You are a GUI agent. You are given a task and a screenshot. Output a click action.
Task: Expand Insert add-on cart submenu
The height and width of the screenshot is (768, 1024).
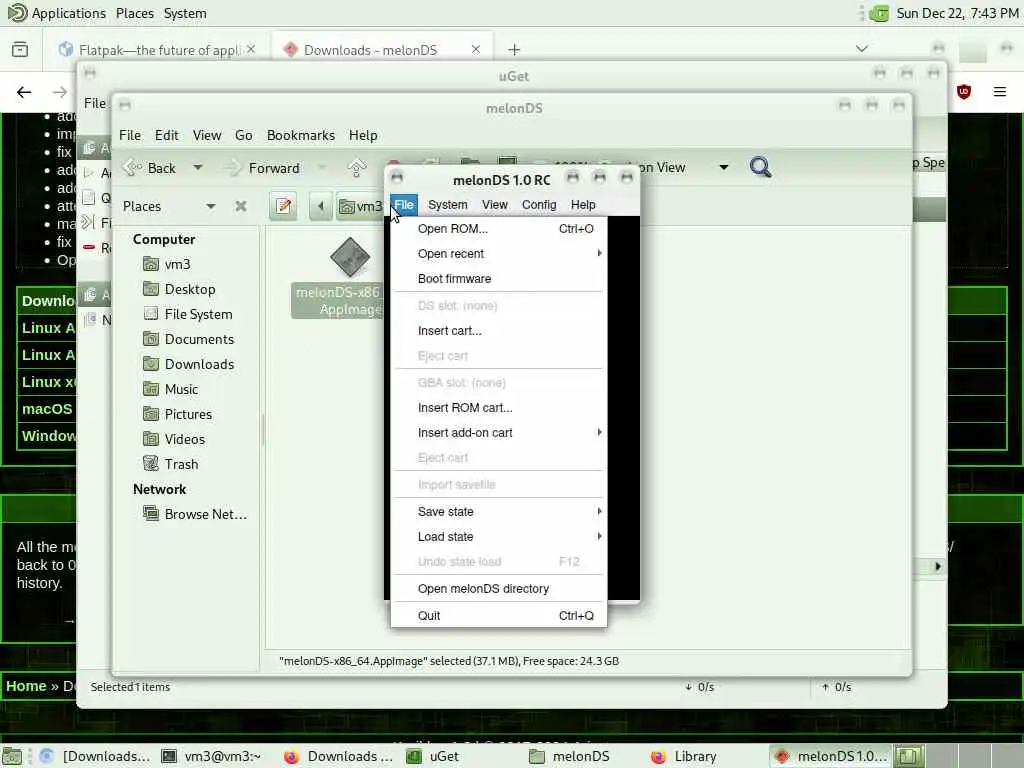coord(499,432)
